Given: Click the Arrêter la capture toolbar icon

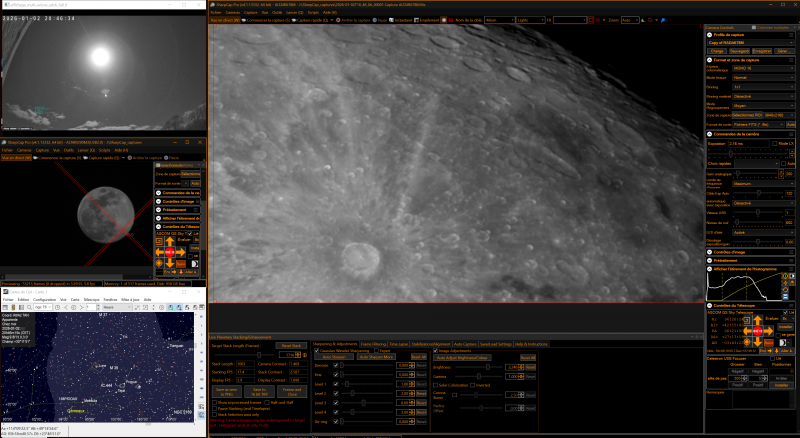Looking at the screenshot, I should [x=338, y=20].
